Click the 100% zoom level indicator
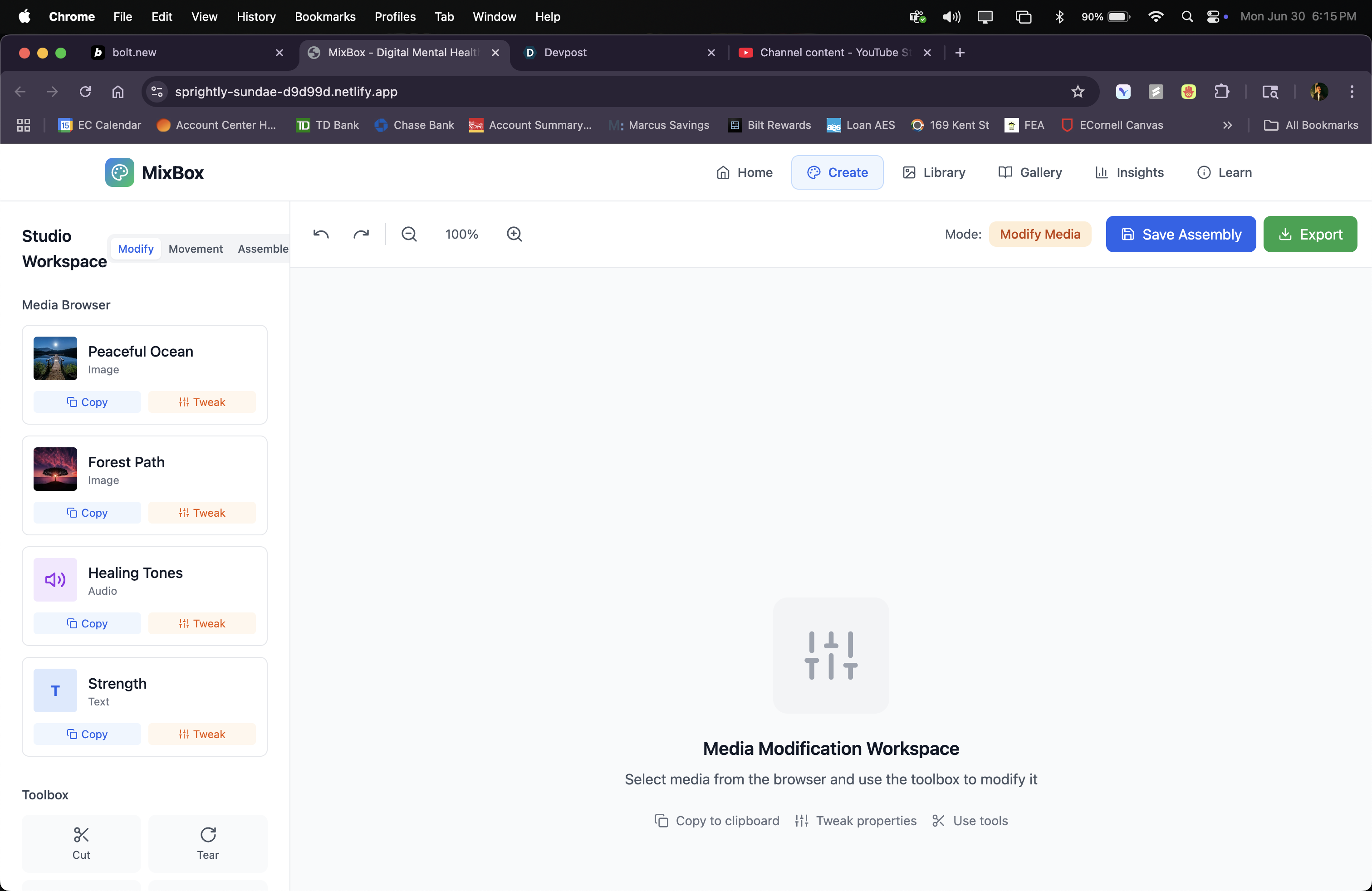Viewport: 1372px width, 891px height. 461,234
